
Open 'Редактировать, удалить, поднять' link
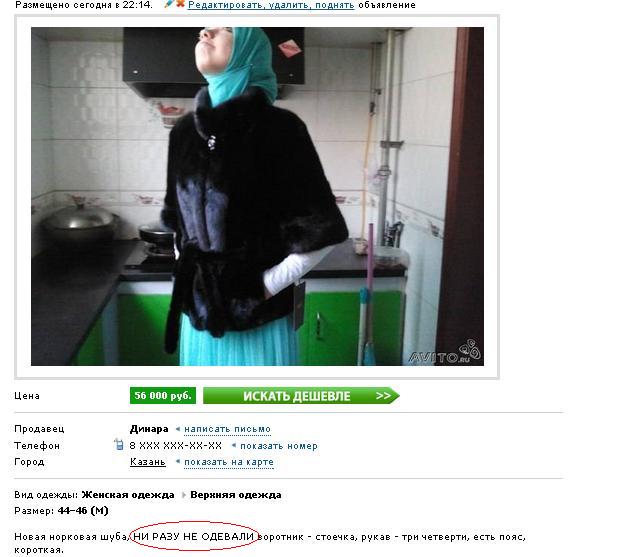point(271,5)
